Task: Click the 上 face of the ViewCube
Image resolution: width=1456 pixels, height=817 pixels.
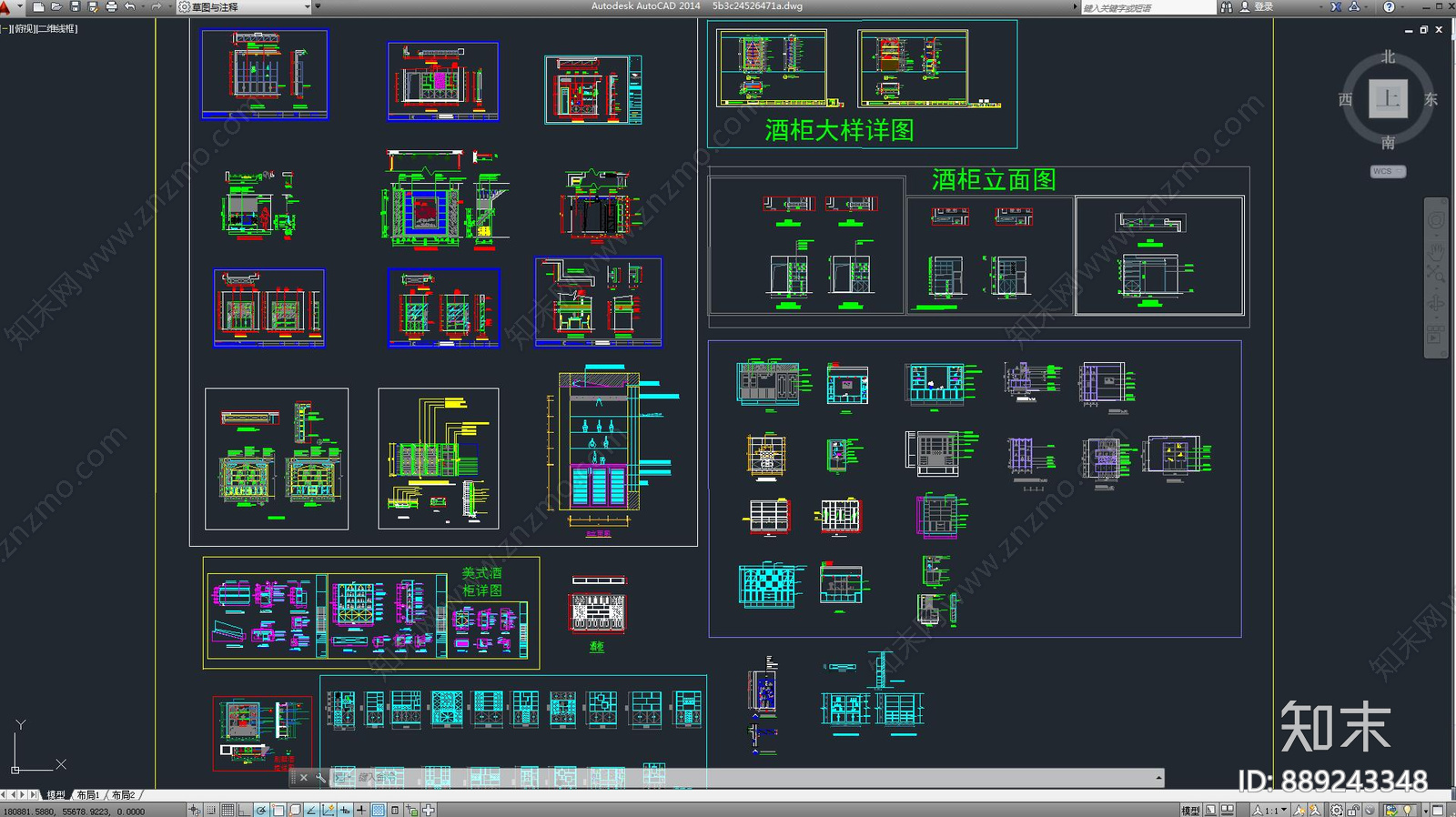Action: pos(1388,99)
